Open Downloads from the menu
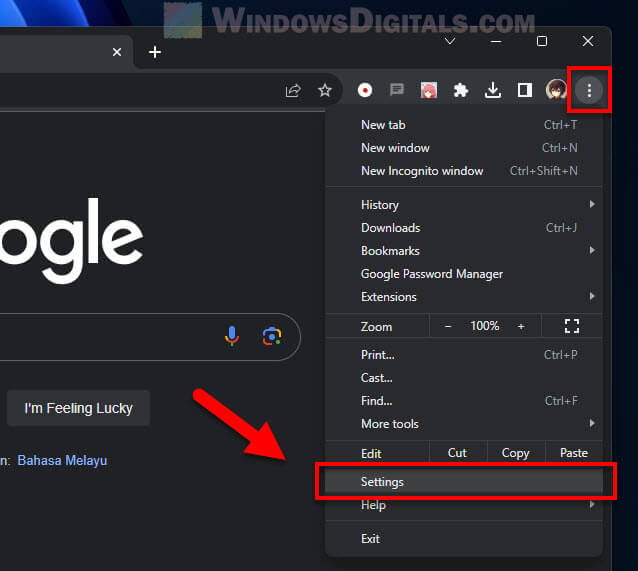638x571 pixels. coord(464,228)
